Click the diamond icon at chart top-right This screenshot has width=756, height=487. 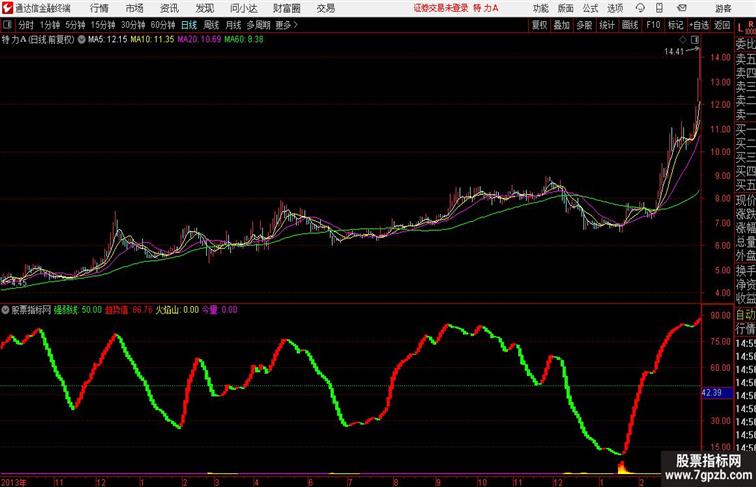(x=683, y=40)
